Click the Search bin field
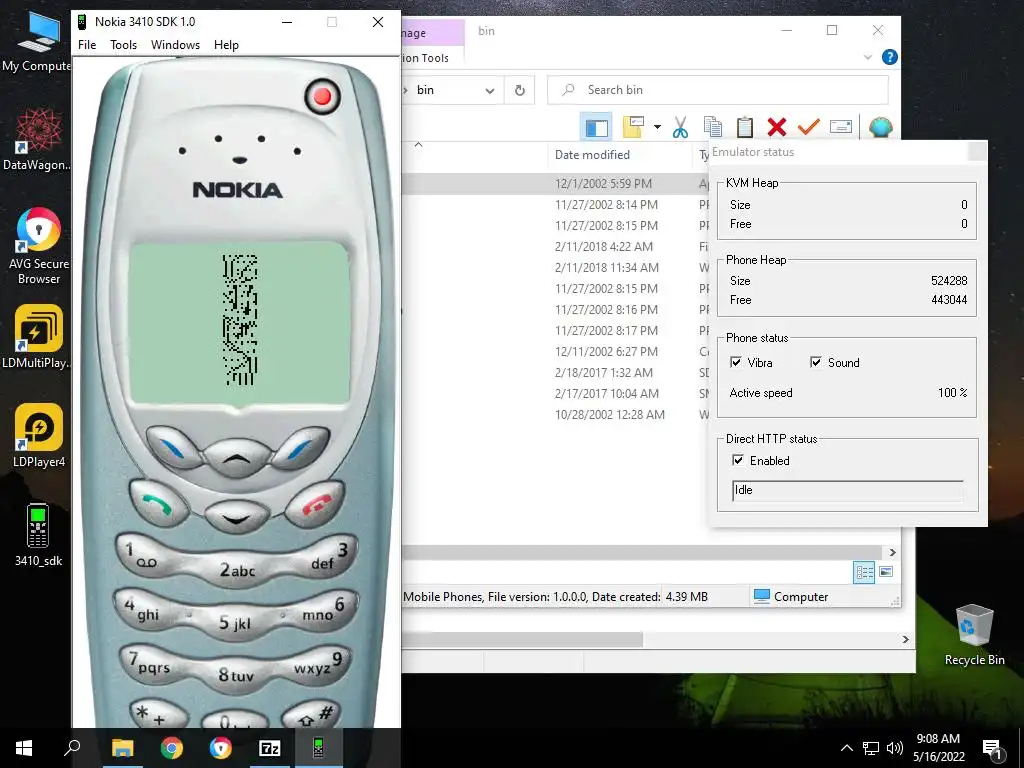 coord(718,90)
